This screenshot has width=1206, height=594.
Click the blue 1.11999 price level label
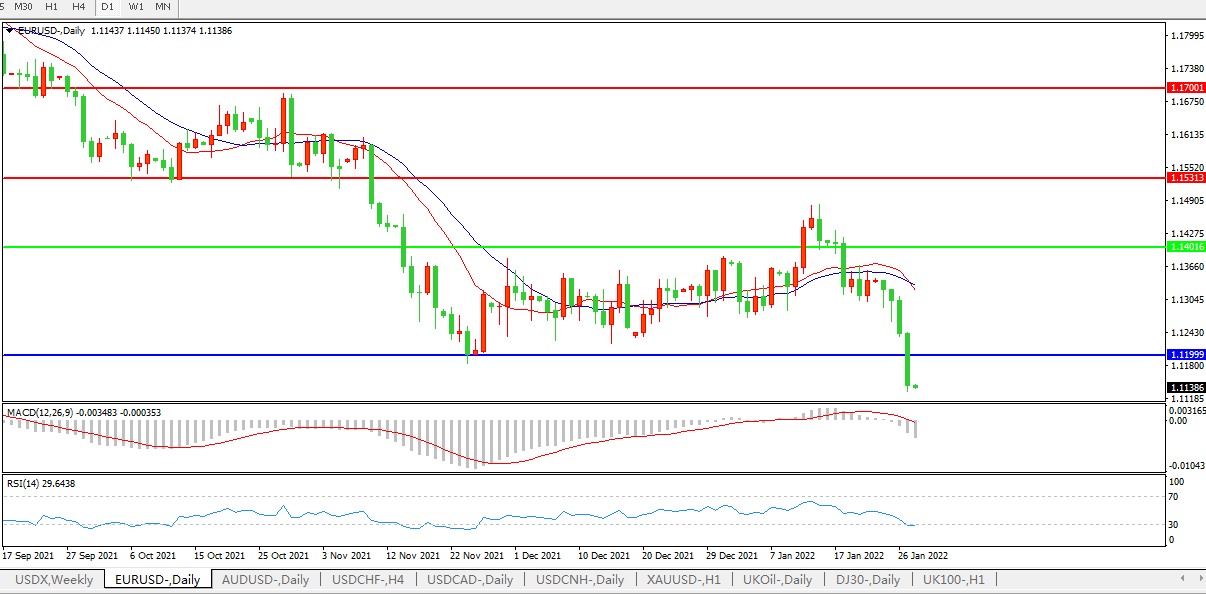coord(1185,355)
